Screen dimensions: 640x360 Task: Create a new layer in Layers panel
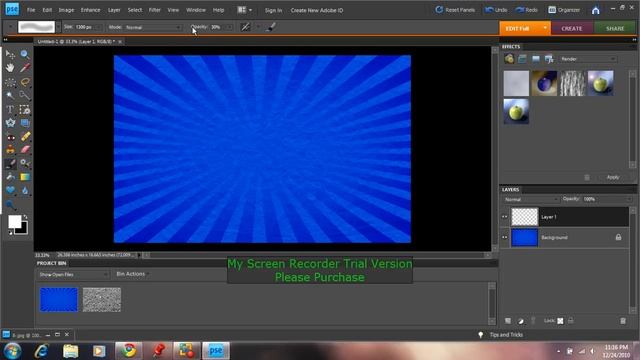click(508, 321)
